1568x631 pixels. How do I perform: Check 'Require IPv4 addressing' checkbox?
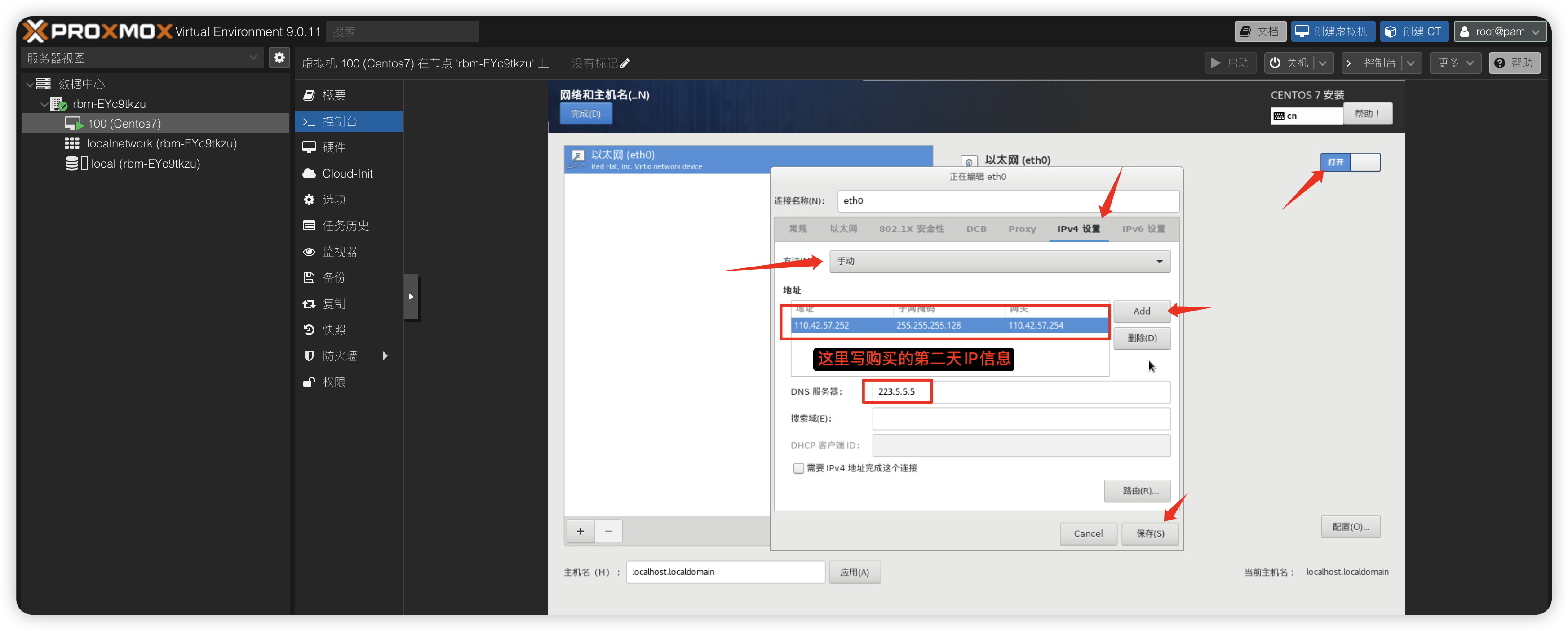pyautogui.click(x=798, y=468)
